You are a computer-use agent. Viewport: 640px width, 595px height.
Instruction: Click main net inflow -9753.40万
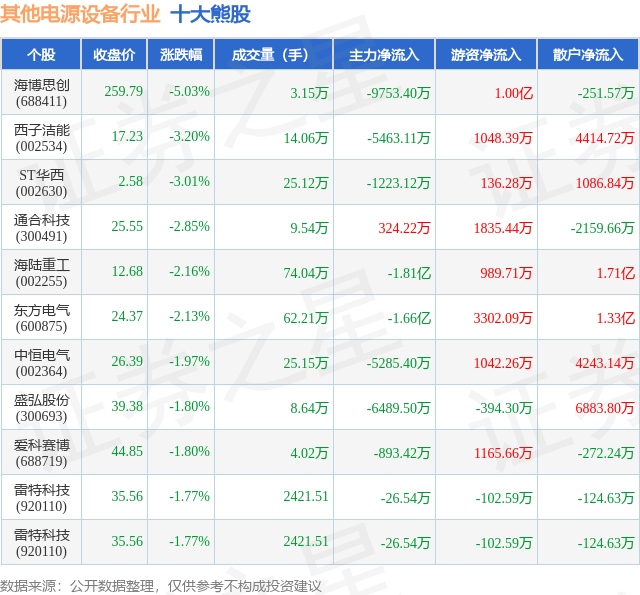click(x=398, y=93)
